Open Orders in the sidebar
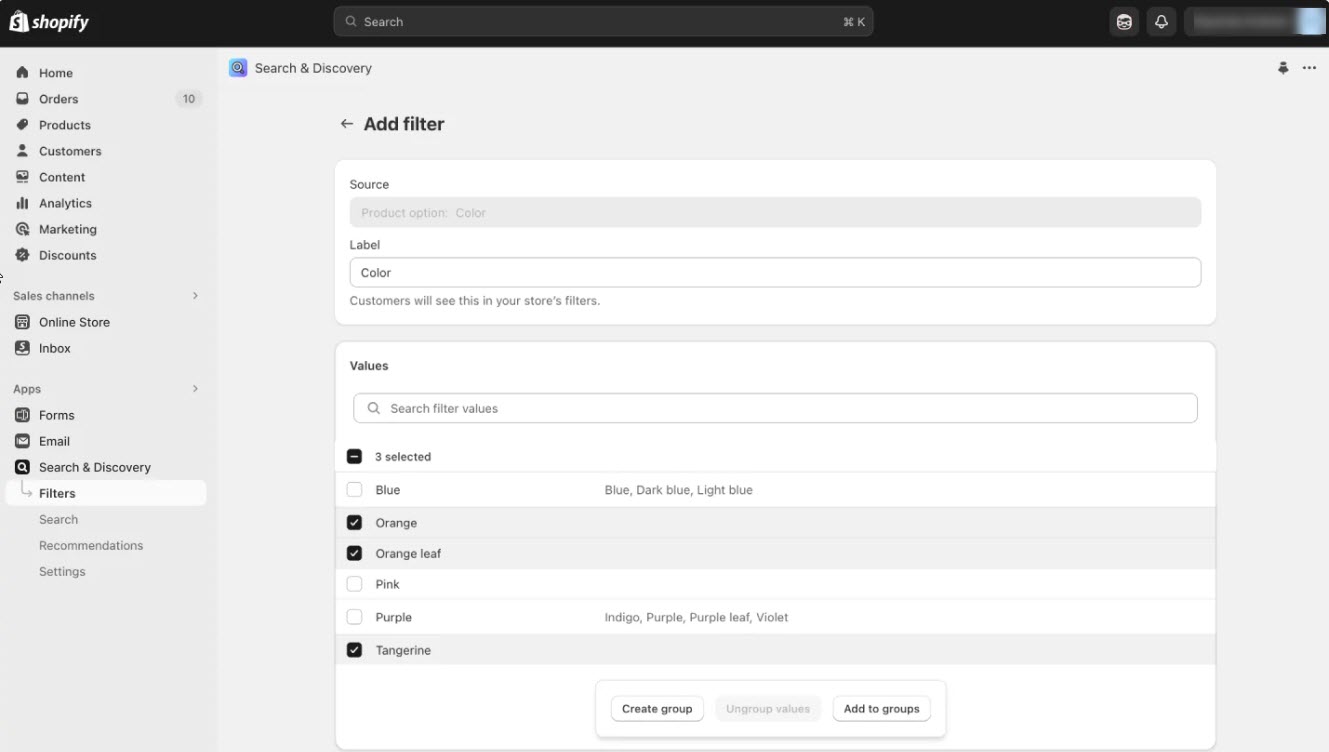This screenshot has width=1329, height=752. pos(58,99)
